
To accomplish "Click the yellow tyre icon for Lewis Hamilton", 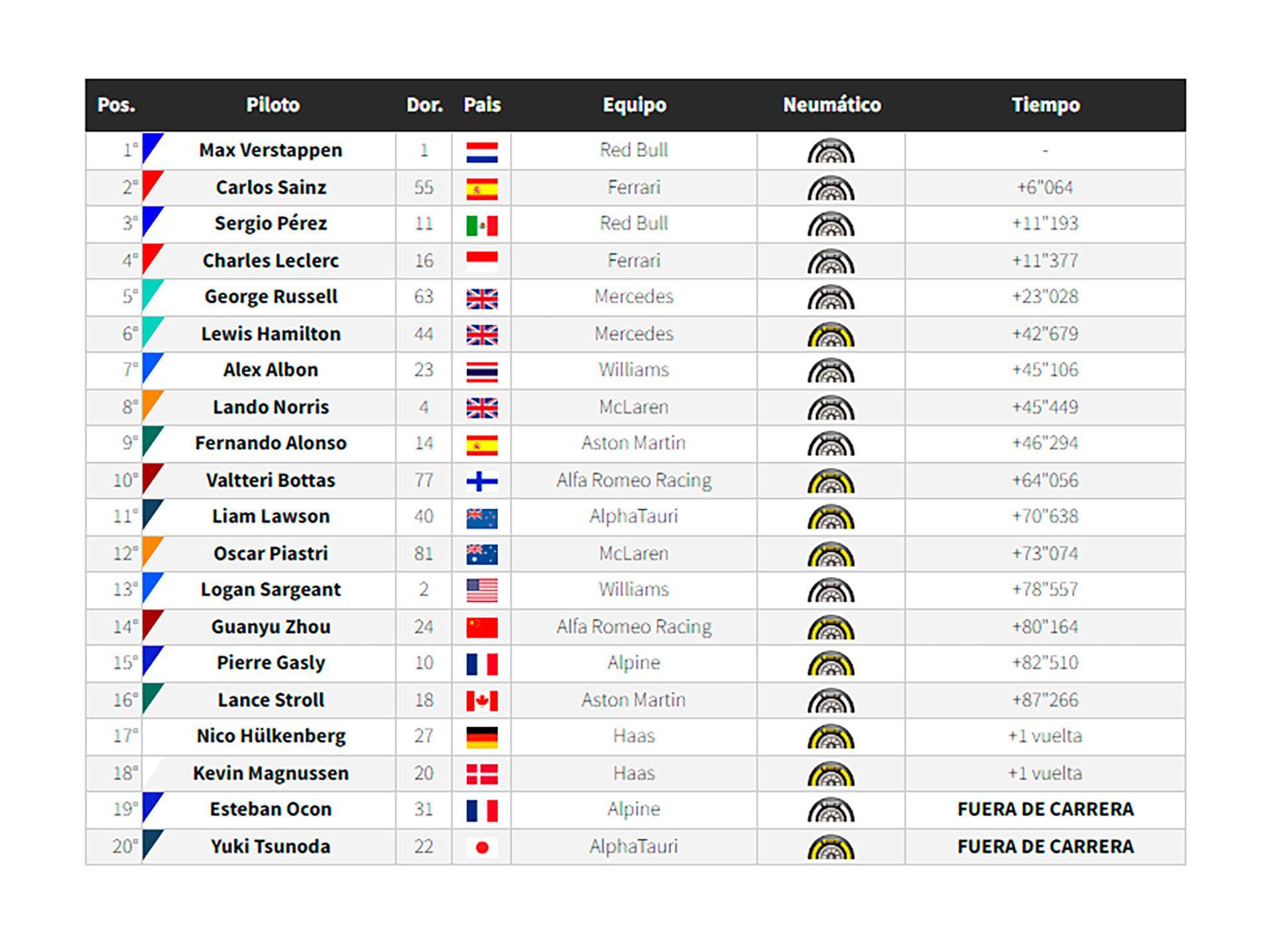I will click(830, 335).
